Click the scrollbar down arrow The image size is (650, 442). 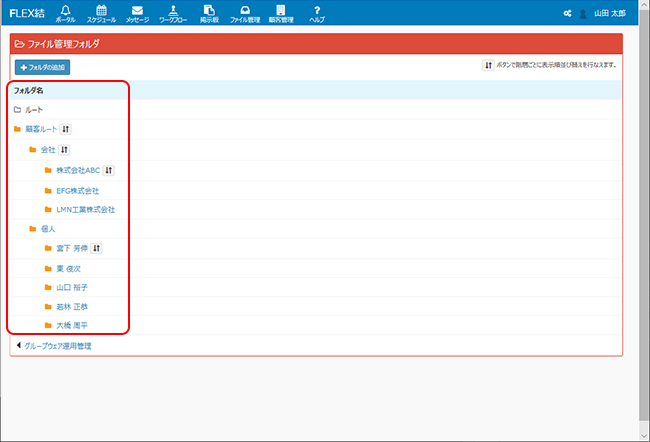(644, 436)
